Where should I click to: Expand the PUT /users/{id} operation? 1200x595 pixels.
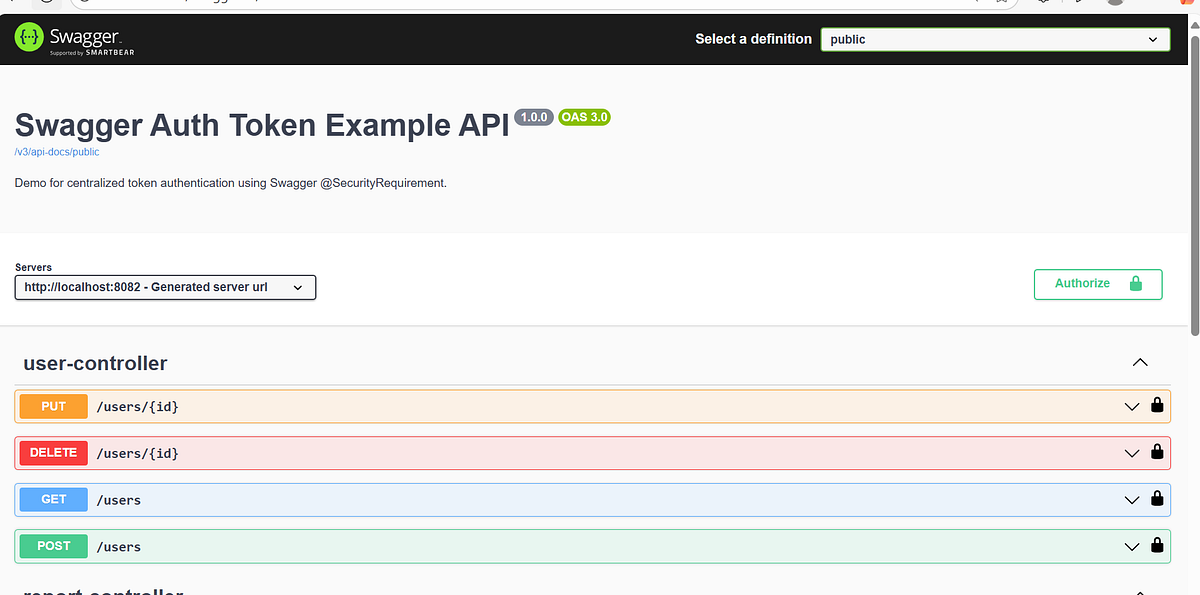tap(1131, 406)
